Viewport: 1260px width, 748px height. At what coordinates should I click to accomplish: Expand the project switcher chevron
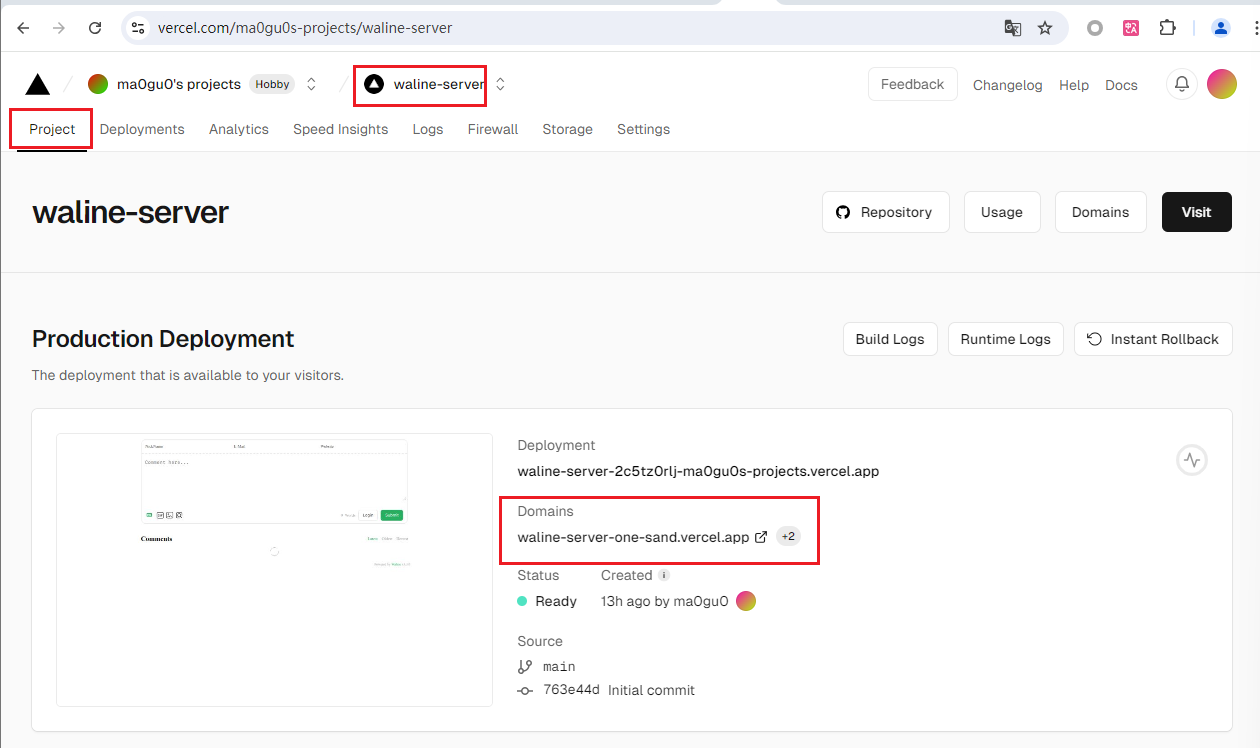coord(500,84)
